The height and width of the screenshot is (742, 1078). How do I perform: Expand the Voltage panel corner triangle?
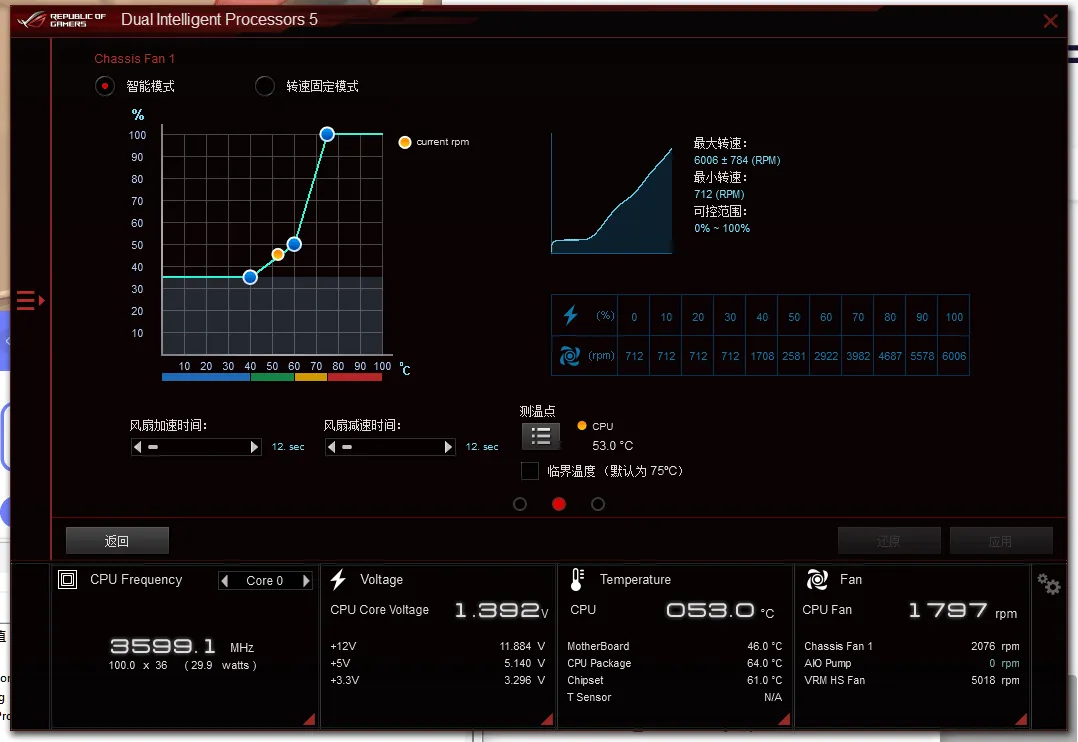547,719
